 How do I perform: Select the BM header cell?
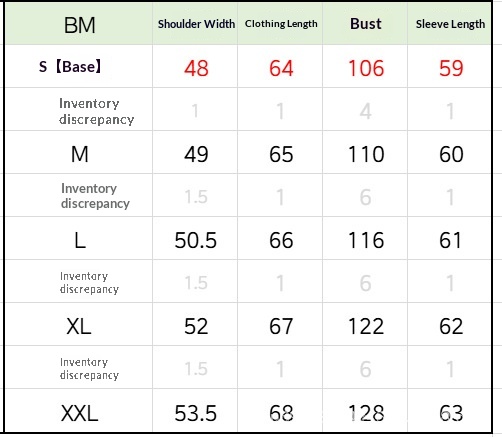[x=79, y=25]
